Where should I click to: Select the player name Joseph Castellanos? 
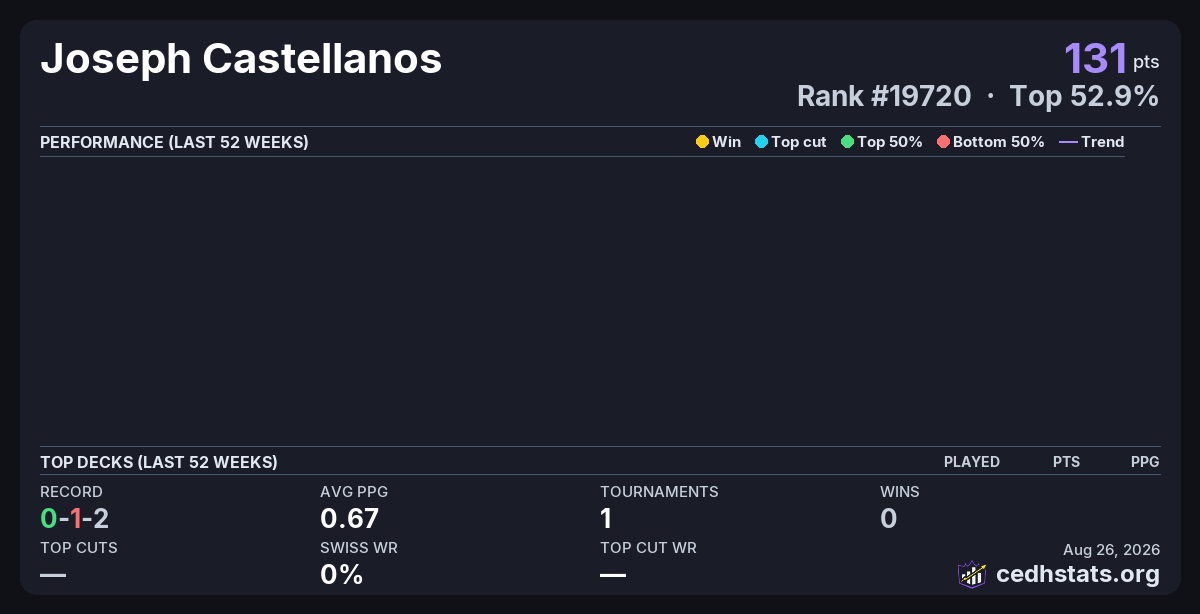click(x=241, y=59)
